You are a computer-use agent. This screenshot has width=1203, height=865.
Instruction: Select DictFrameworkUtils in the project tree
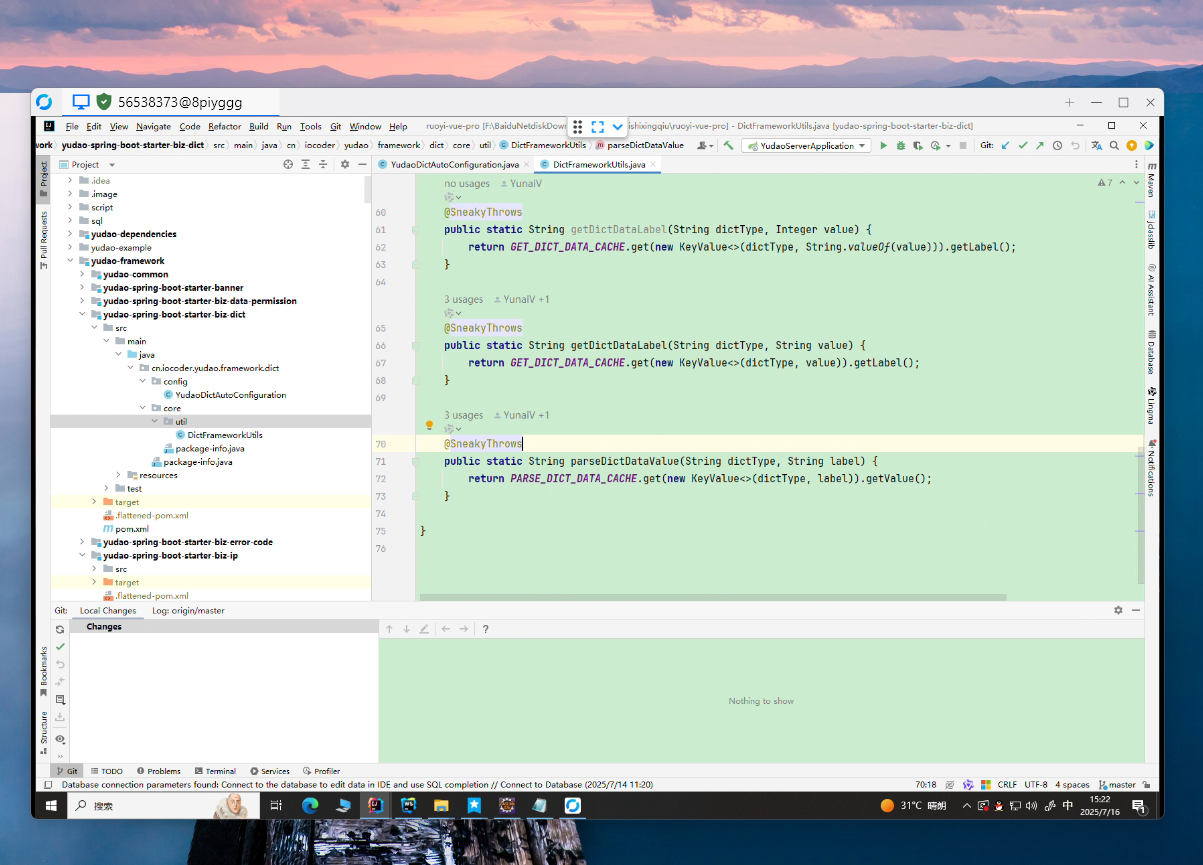225,435
